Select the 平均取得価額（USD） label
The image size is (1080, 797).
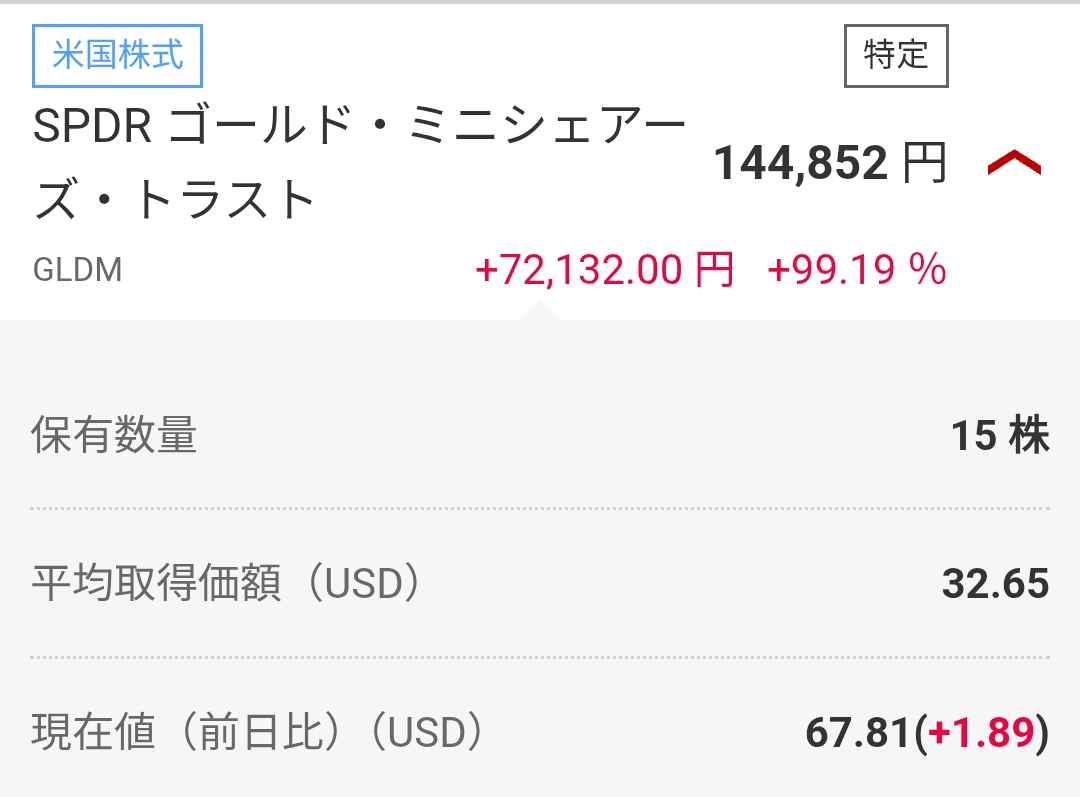tap(226, 584)
